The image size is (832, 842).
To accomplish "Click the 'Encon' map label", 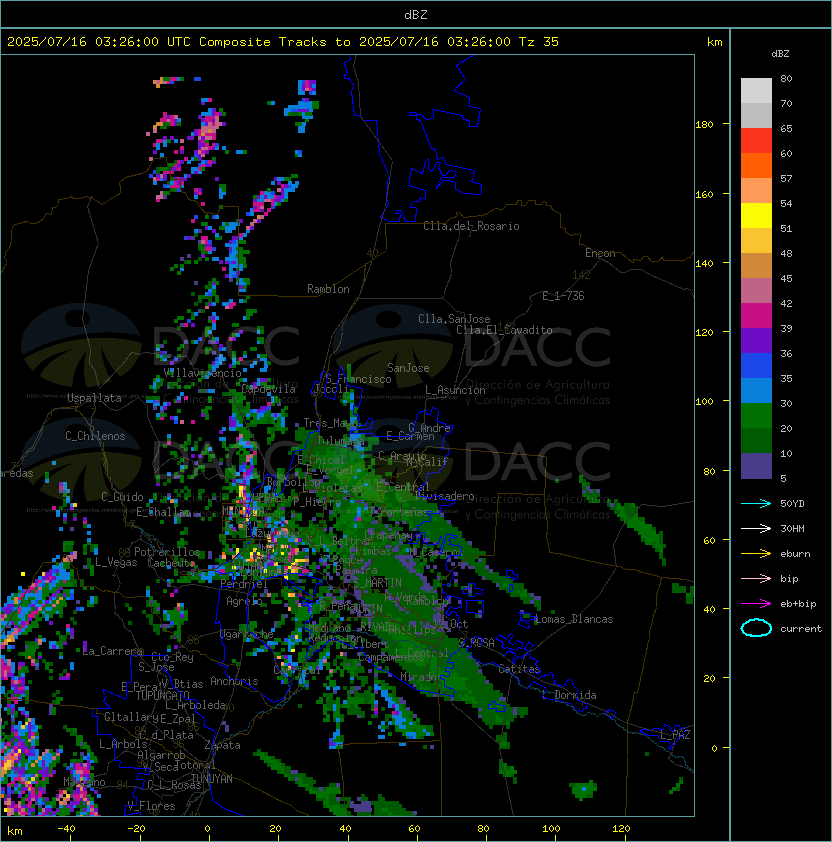I will (600, 253).
